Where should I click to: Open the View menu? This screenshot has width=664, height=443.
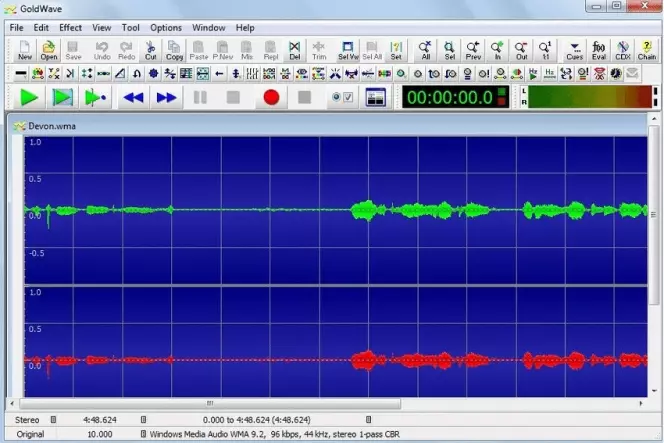tap(102, 28)
